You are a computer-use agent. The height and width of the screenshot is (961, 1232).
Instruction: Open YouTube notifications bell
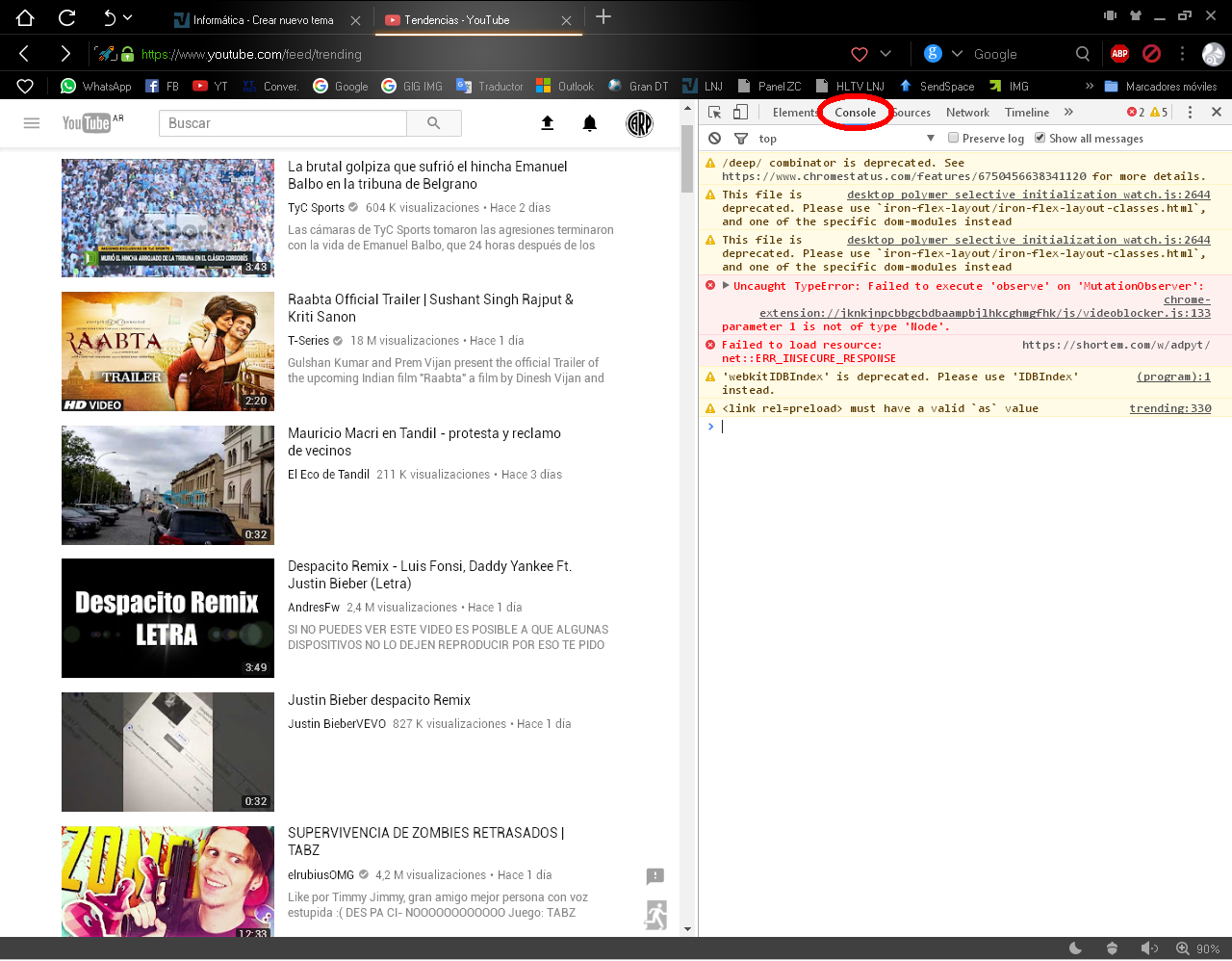[x=590, y=123]
